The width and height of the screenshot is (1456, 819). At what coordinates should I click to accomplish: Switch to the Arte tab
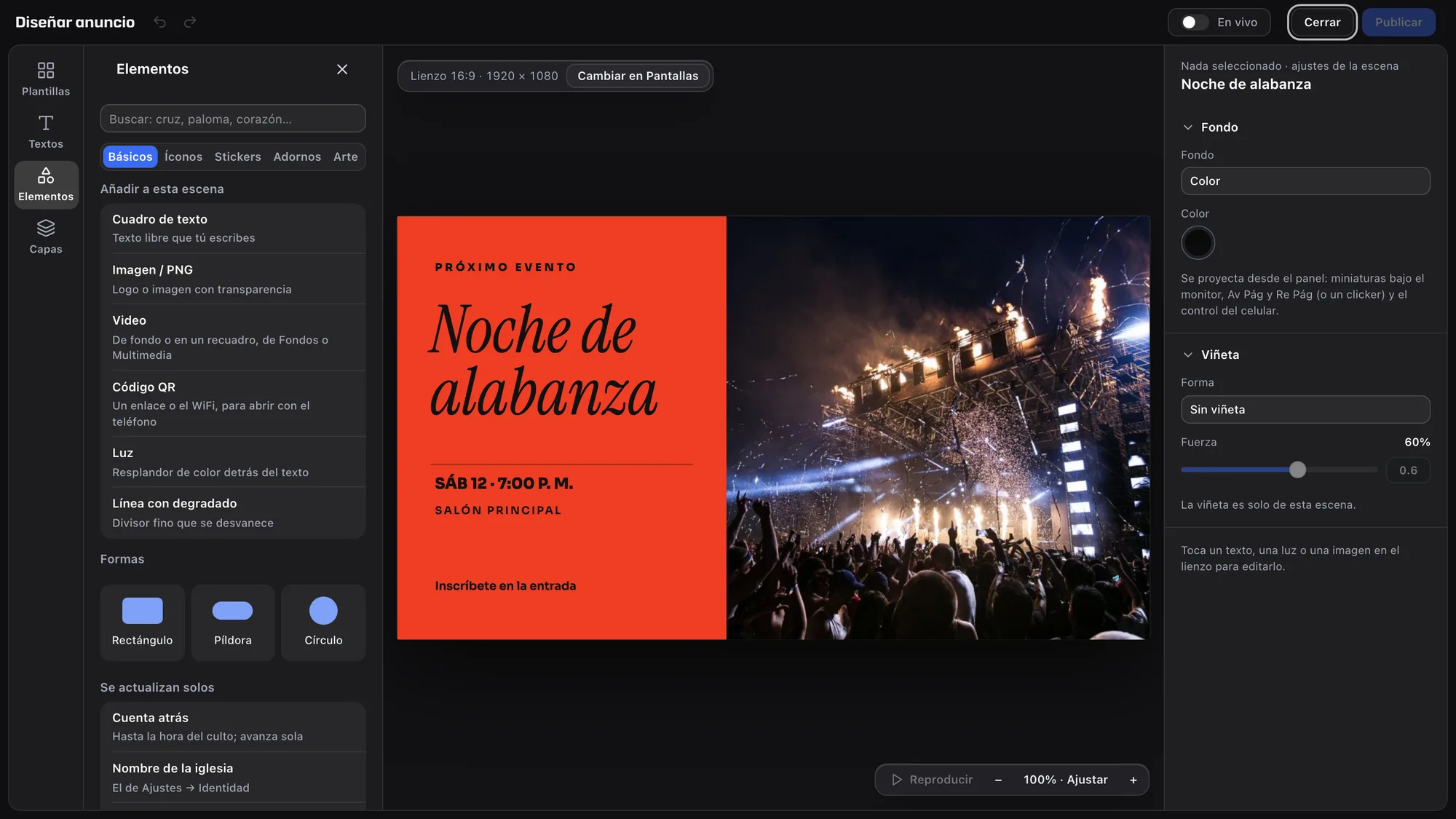point(346,157)
